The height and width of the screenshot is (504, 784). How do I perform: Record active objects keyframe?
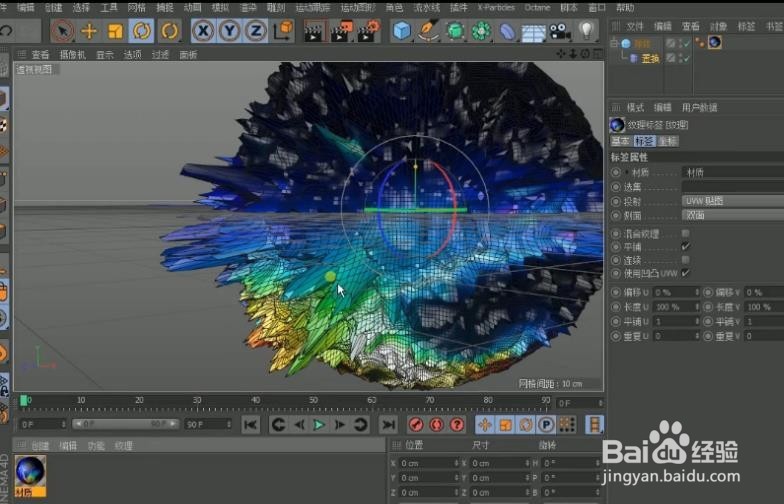(x=416, y=424)
